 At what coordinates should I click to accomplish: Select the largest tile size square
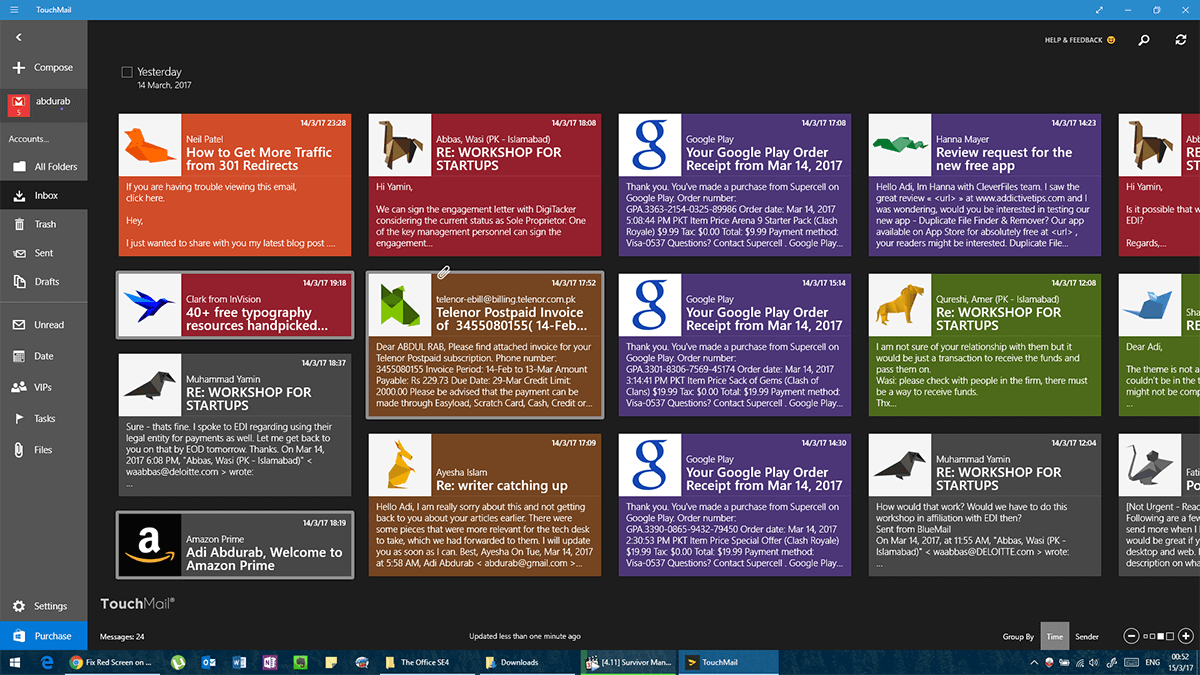tap(1170, 636)
